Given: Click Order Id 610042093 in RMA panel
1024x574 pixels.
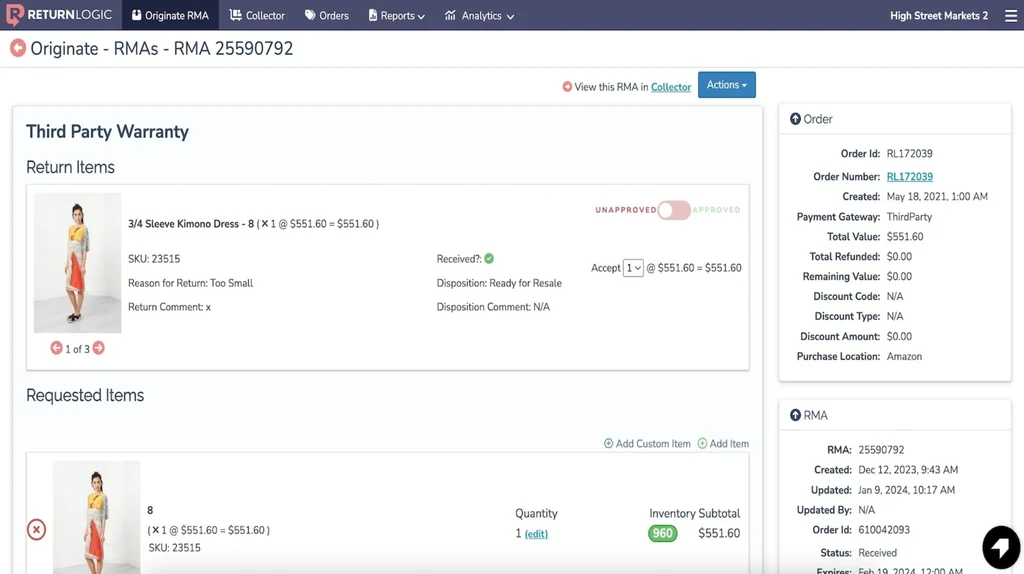Looking at the screenshot, I should 884,530.
